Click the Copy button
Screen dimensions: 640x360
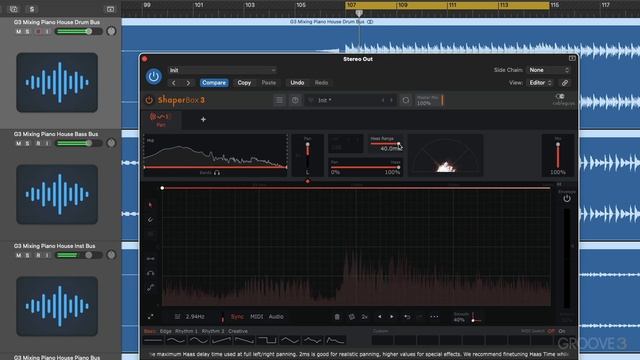point(244,83)
